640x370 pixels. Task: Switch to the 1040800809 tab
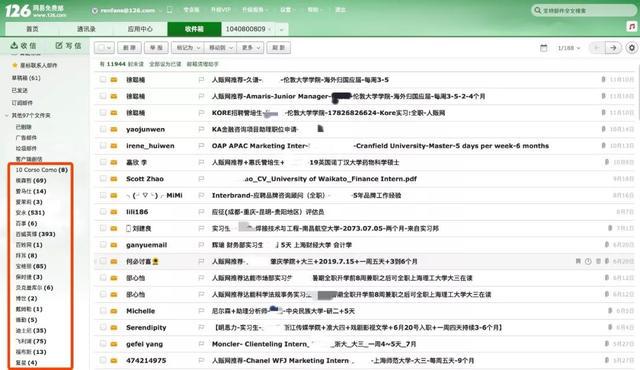pos(246,29)
